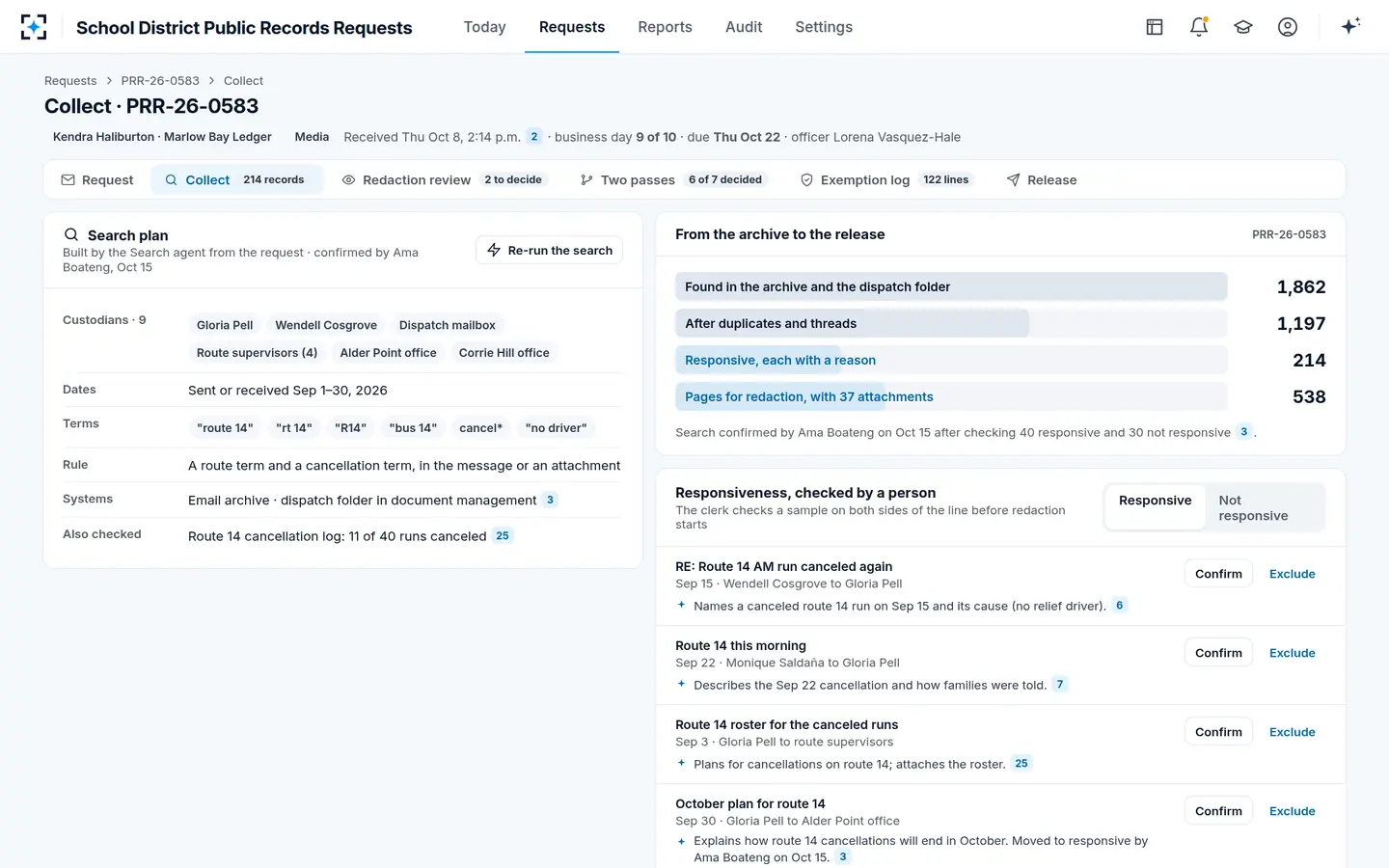Open citation 25 beside the cancellation log
Screen dimensions: 1389x868
coord(503,535)
